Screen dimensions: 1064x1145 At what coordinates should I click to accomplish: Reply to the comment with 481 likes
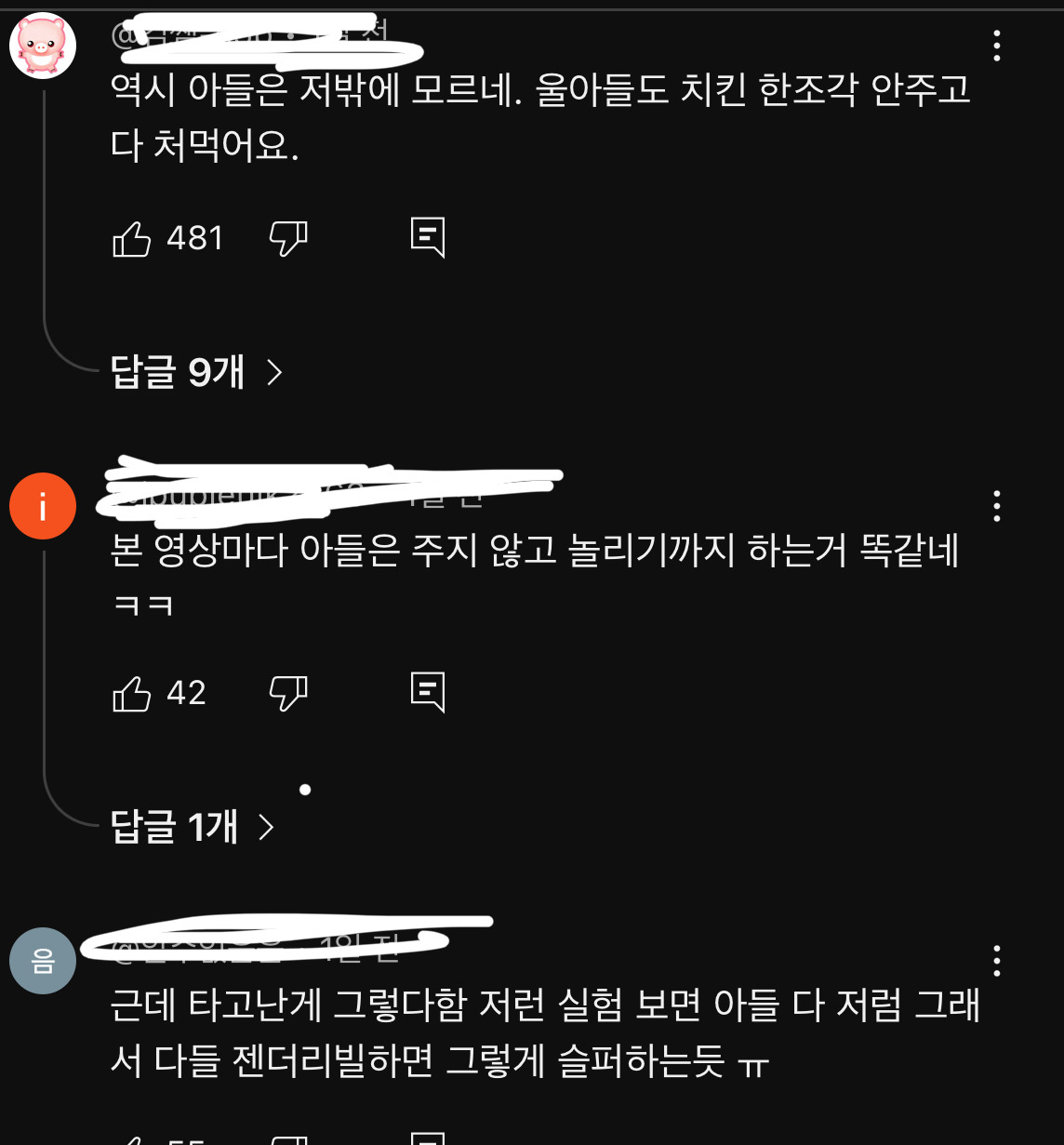[x=428, y=238]
